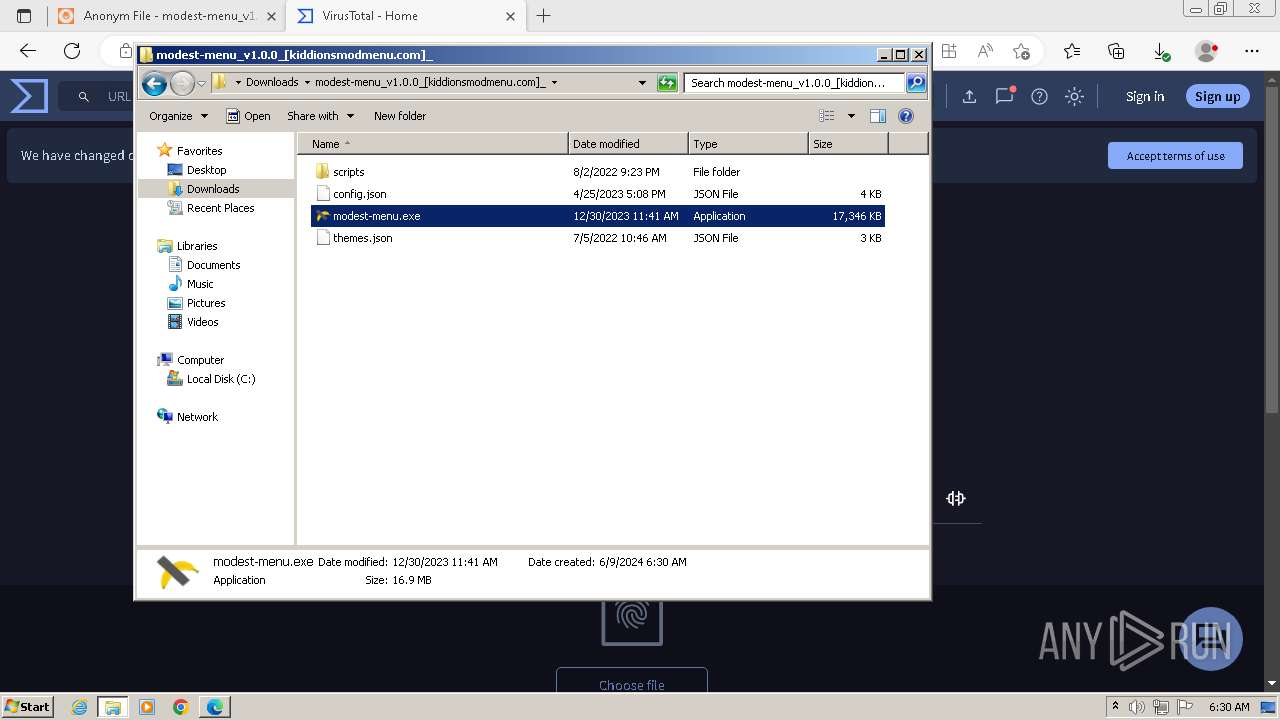The height and width of the screenshot is (720, 1280).
Task: Click the refresh button beside address bar
Action: (667, 83)
